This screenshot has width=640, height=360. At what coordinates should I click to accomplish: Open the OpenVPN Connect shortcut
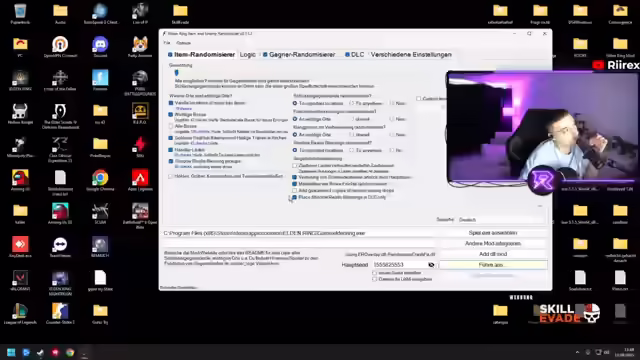60,47
